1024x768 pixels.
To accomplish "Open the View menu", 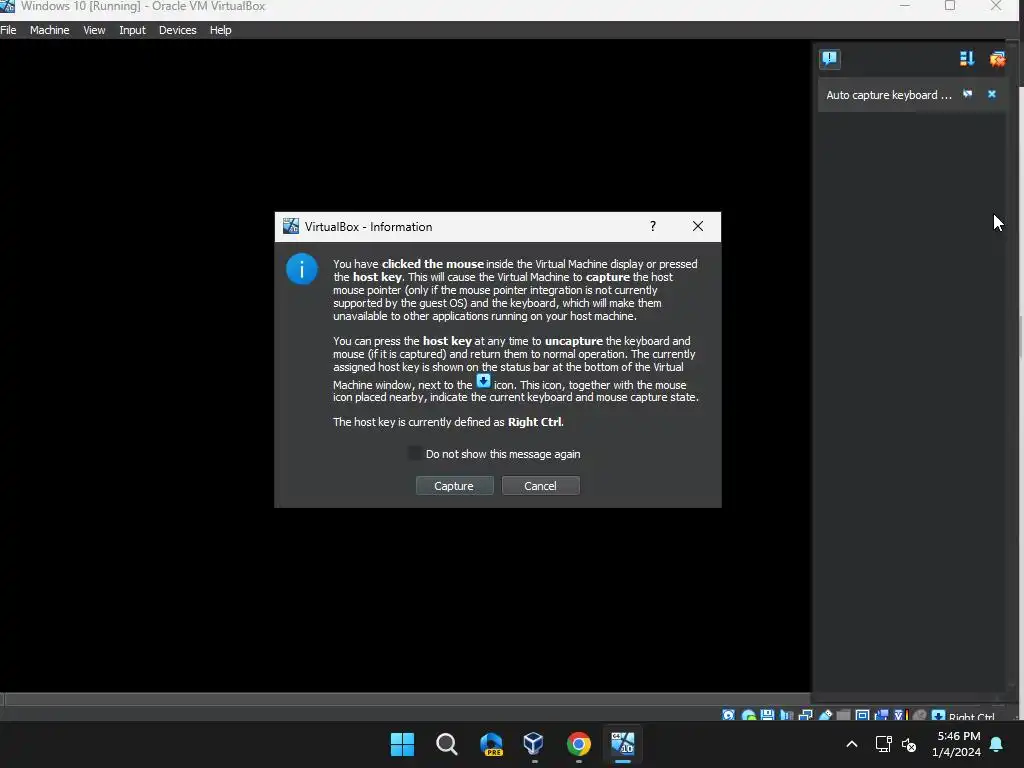I will 94,30.
